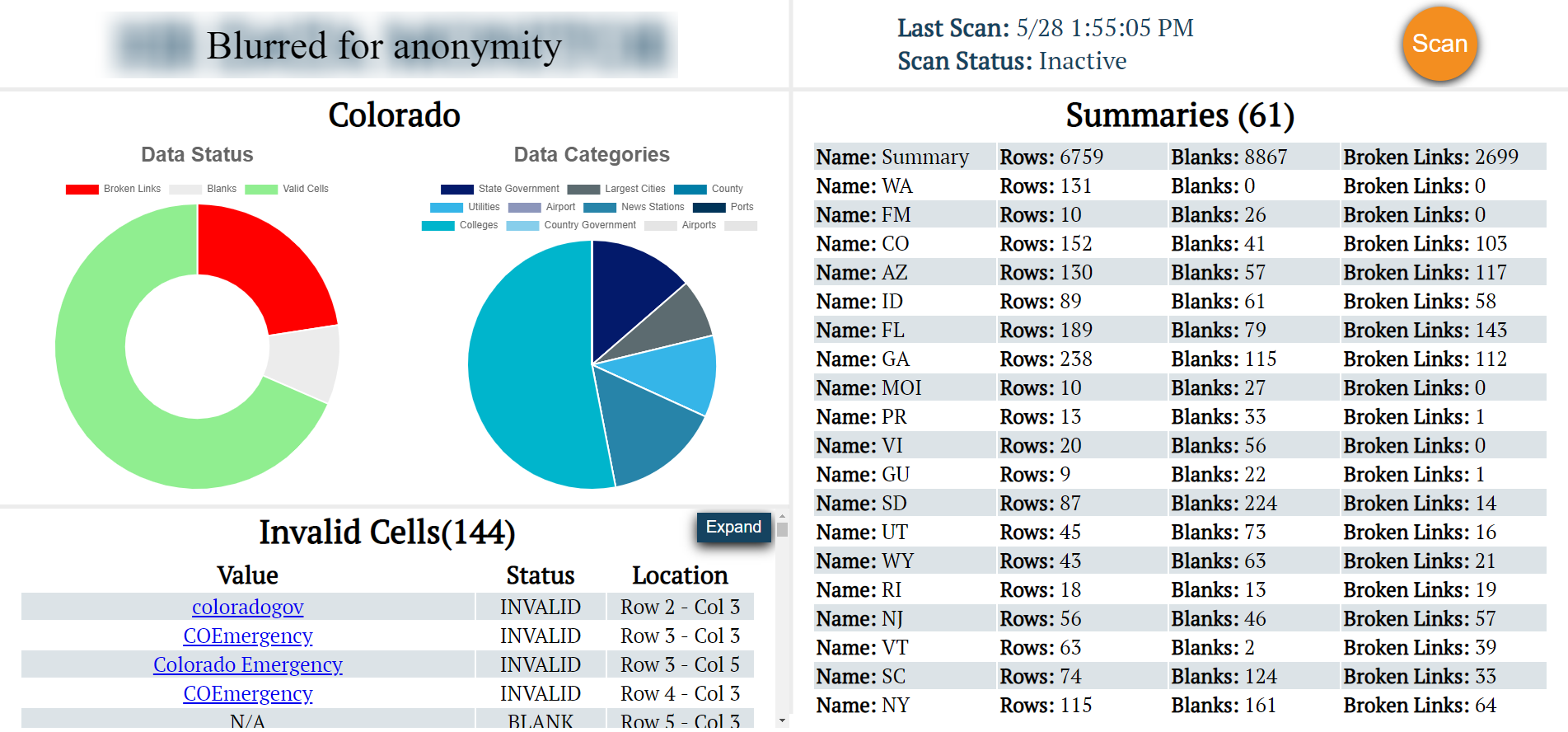Toggle the News Stations legend entry
1568x732 pixels.
pos(634,207)
